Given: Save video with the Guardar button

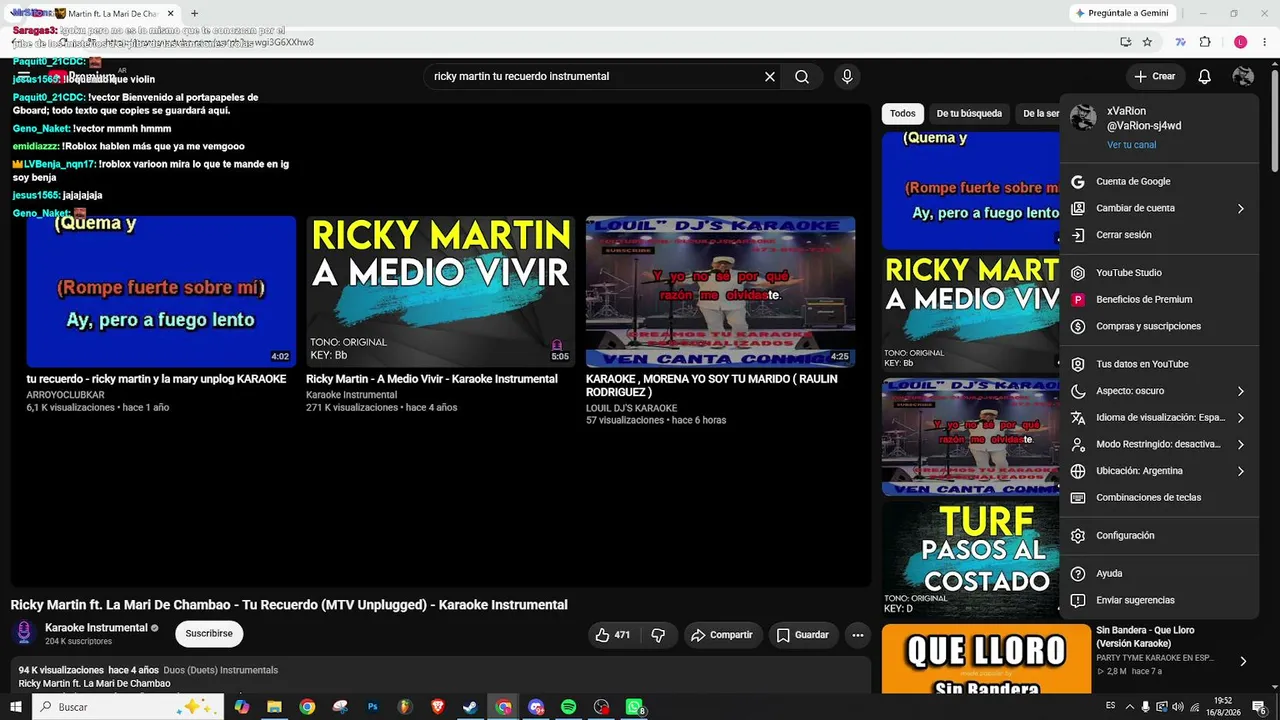Looking at the screenshot, I should 802,635.
